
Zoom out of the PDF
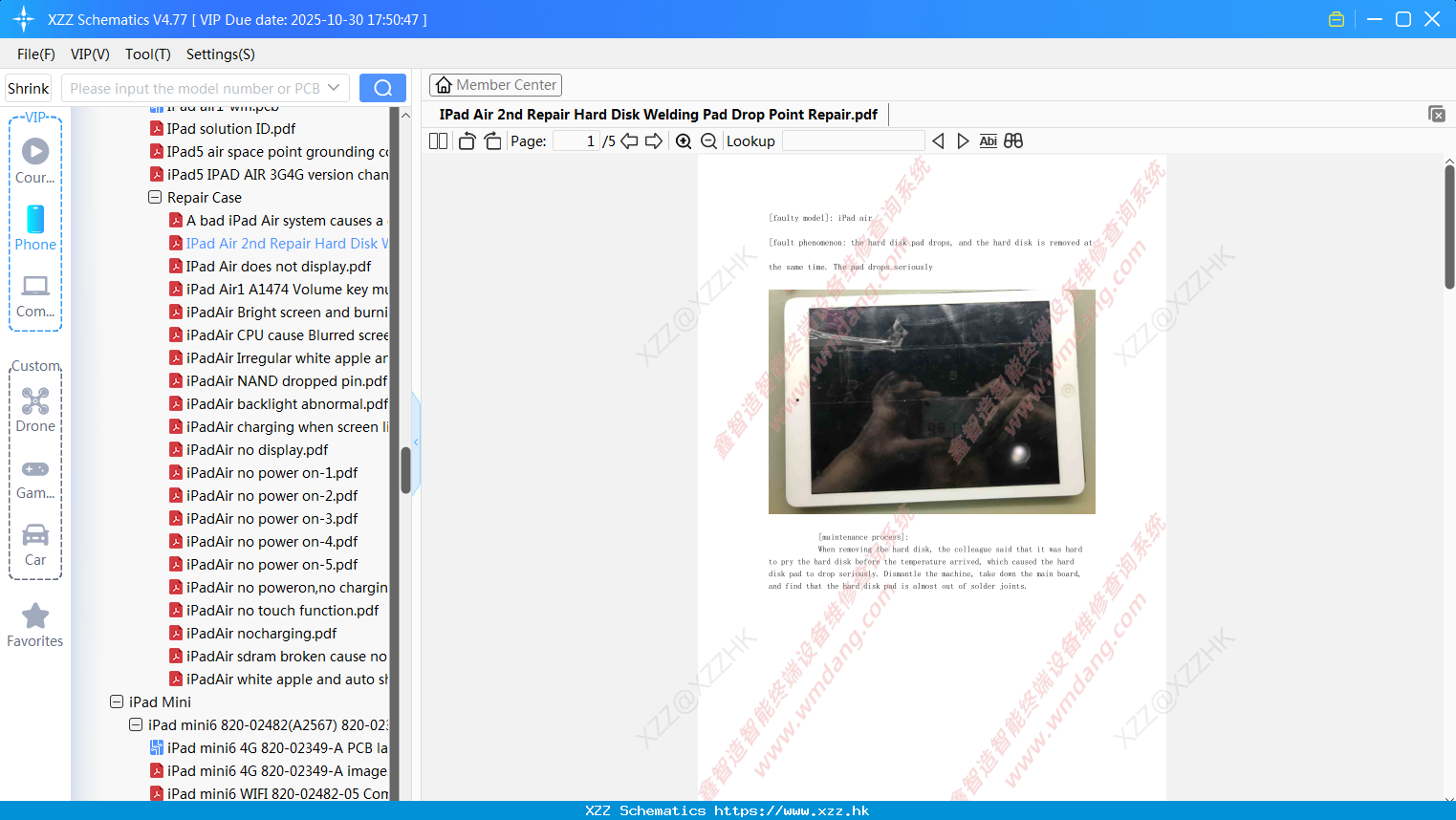pyautogui.click(x=708, y=141)
